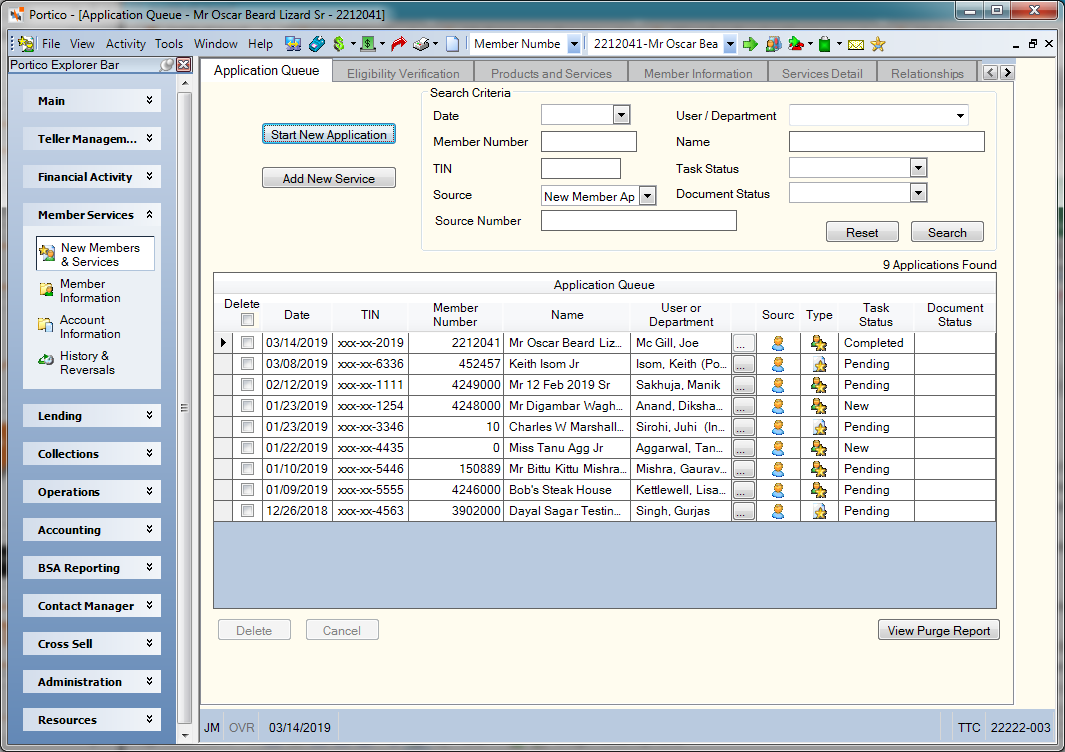Open the Activity menu
The height and width of the screenshot is (752, 1065).
(x=125, y=44)
